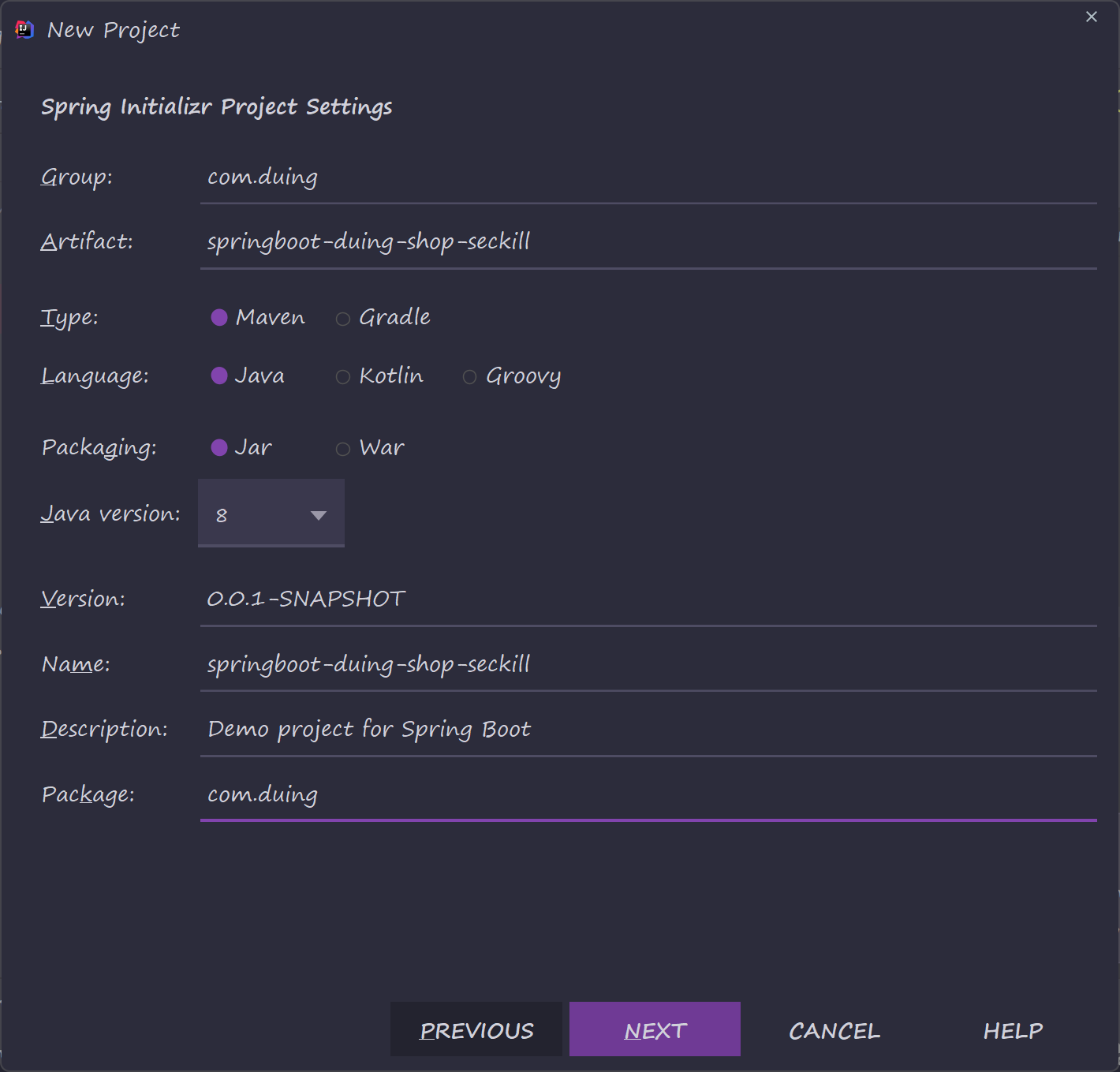Click the Java version label
This screenshot has width=1120, height=1072.
click(x=110, y=514)
